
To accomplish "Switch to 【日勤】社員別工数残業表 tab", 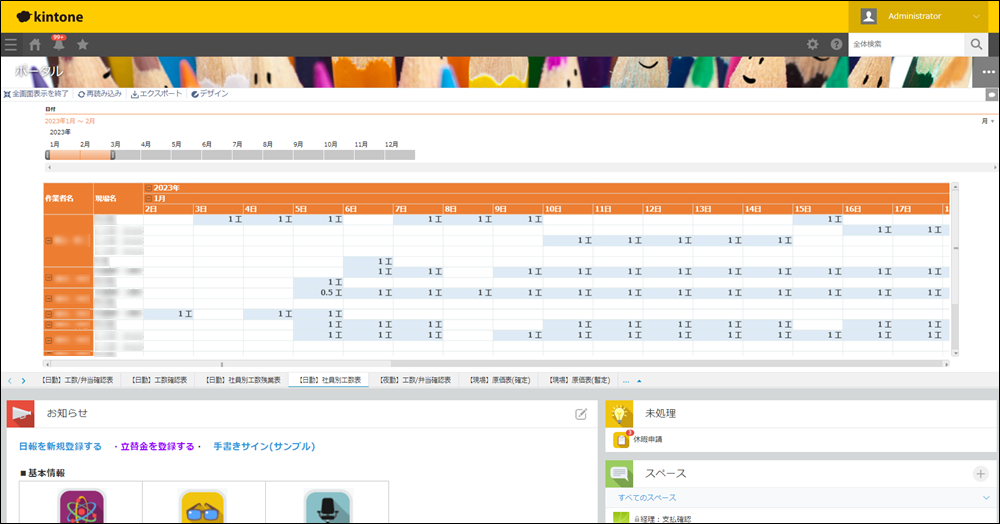I will (243, 381).
